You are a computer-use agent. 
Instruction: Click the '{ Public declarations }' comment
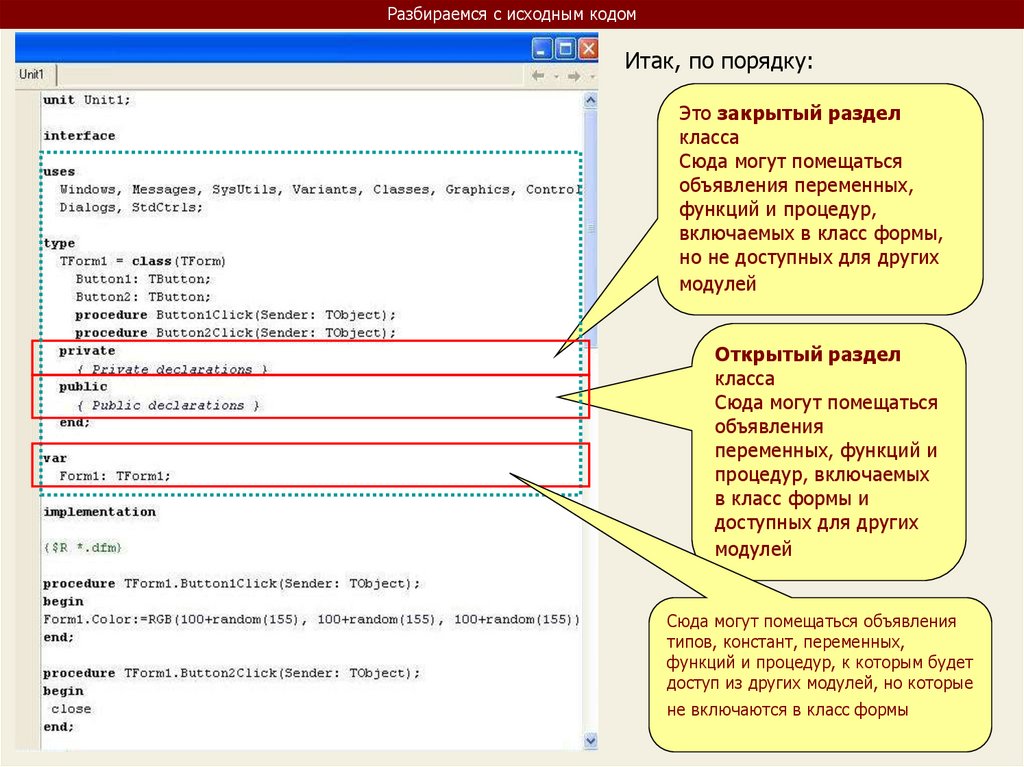click(168, 405)
